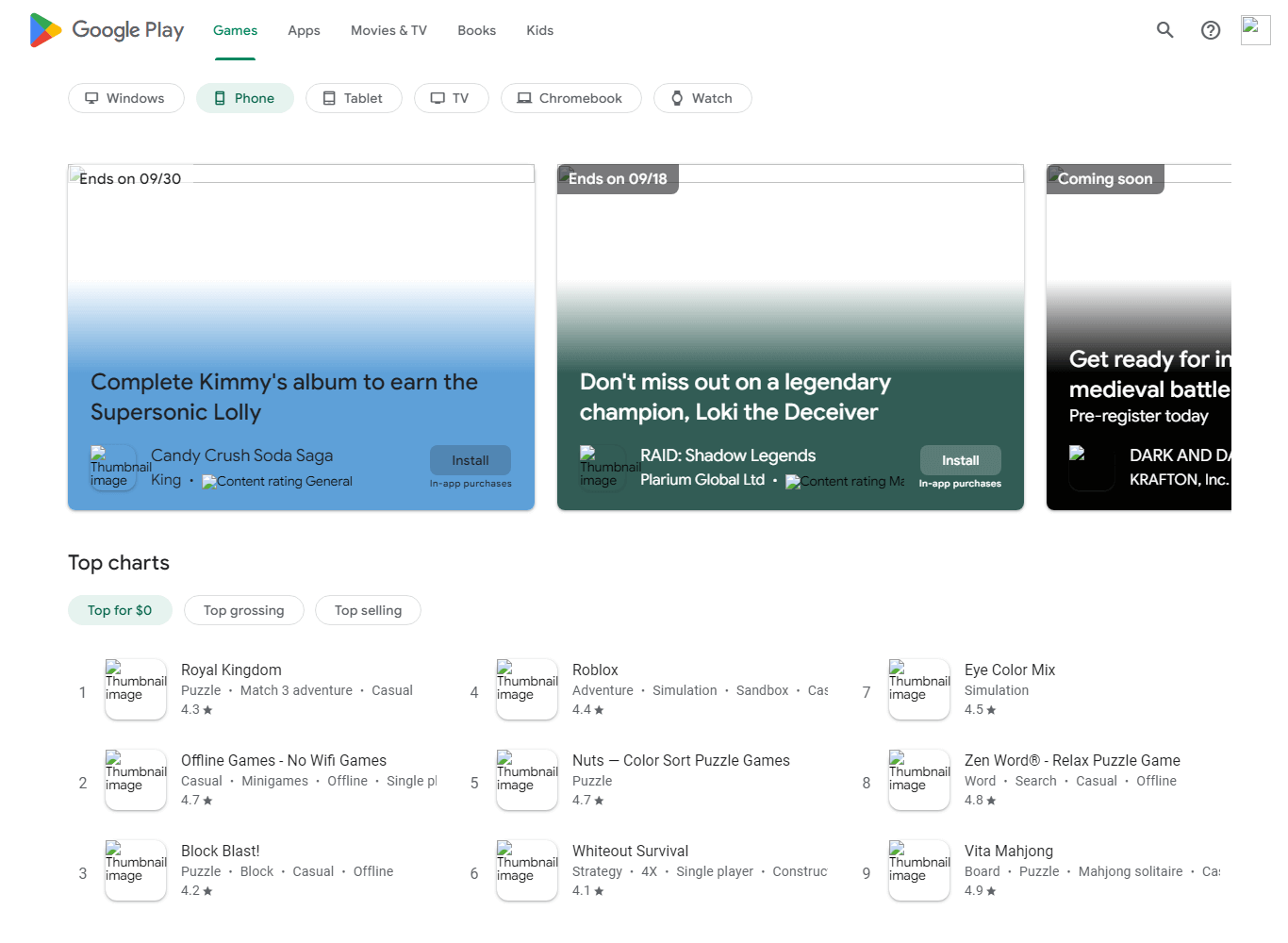Show the Top selling chart
The height and width of the screenshot is (943, 1288).
tap(368, 610)
